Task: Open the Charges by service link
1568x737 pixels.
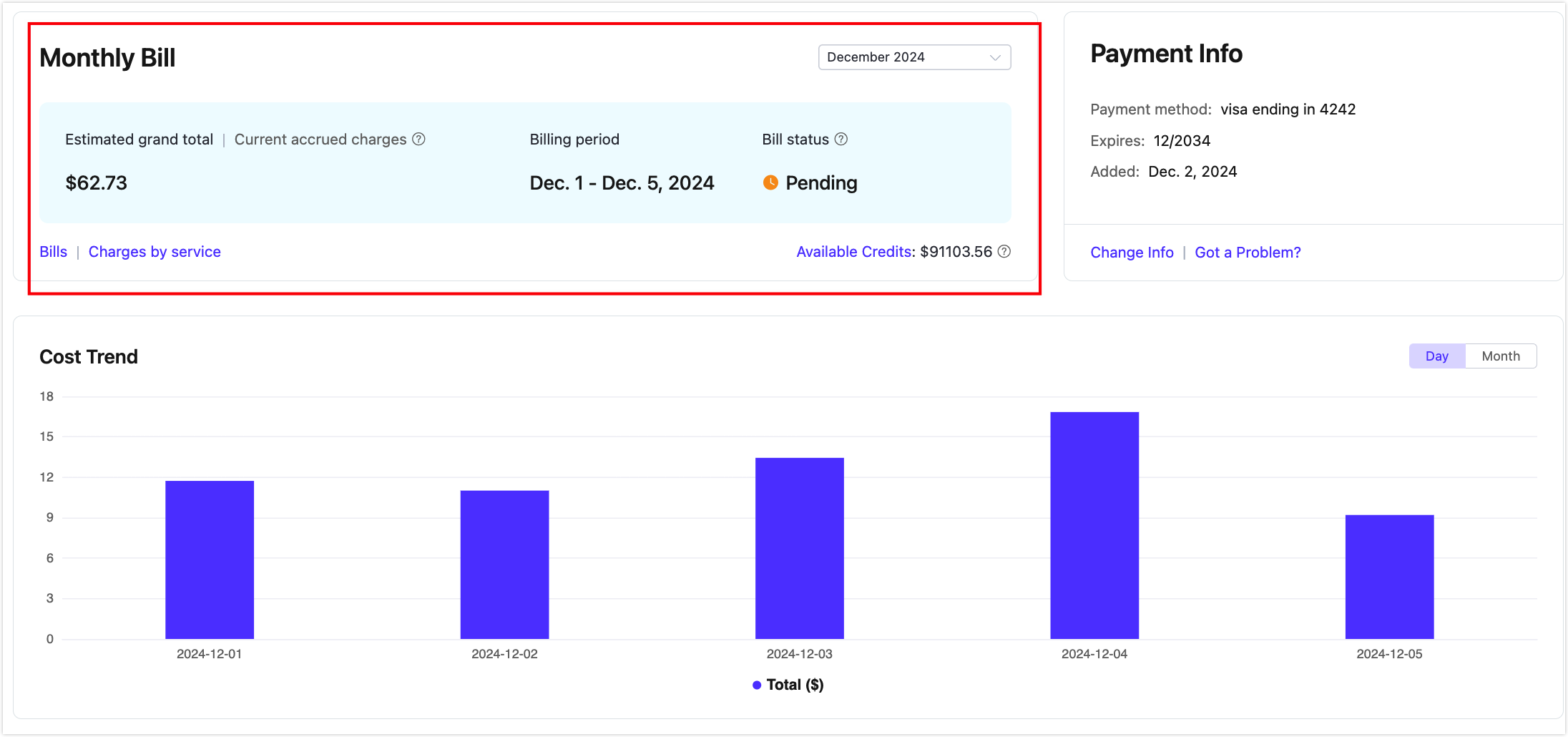Action: tap(155, 252)
